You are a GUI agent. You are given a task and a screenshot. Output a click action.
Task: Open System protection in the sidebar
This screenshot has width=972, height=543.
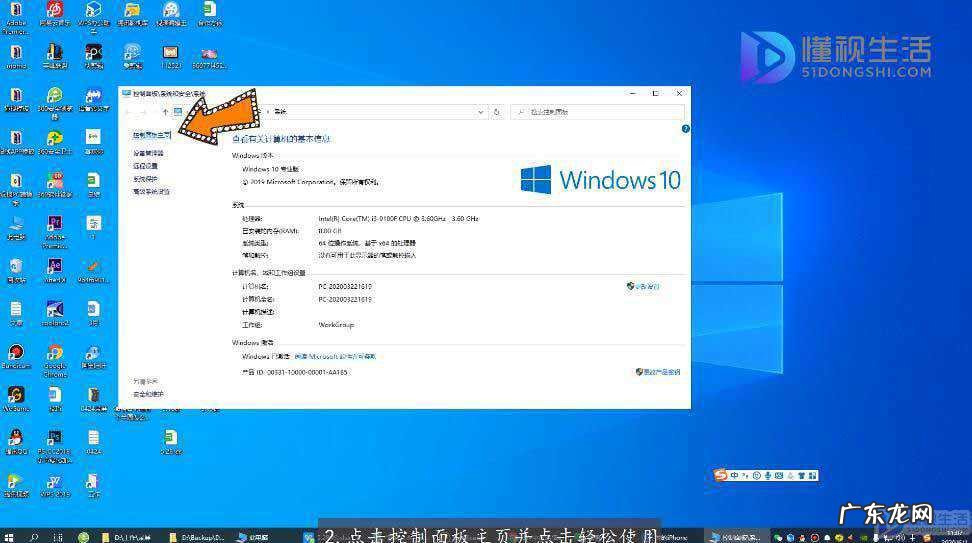coord(145,179)
